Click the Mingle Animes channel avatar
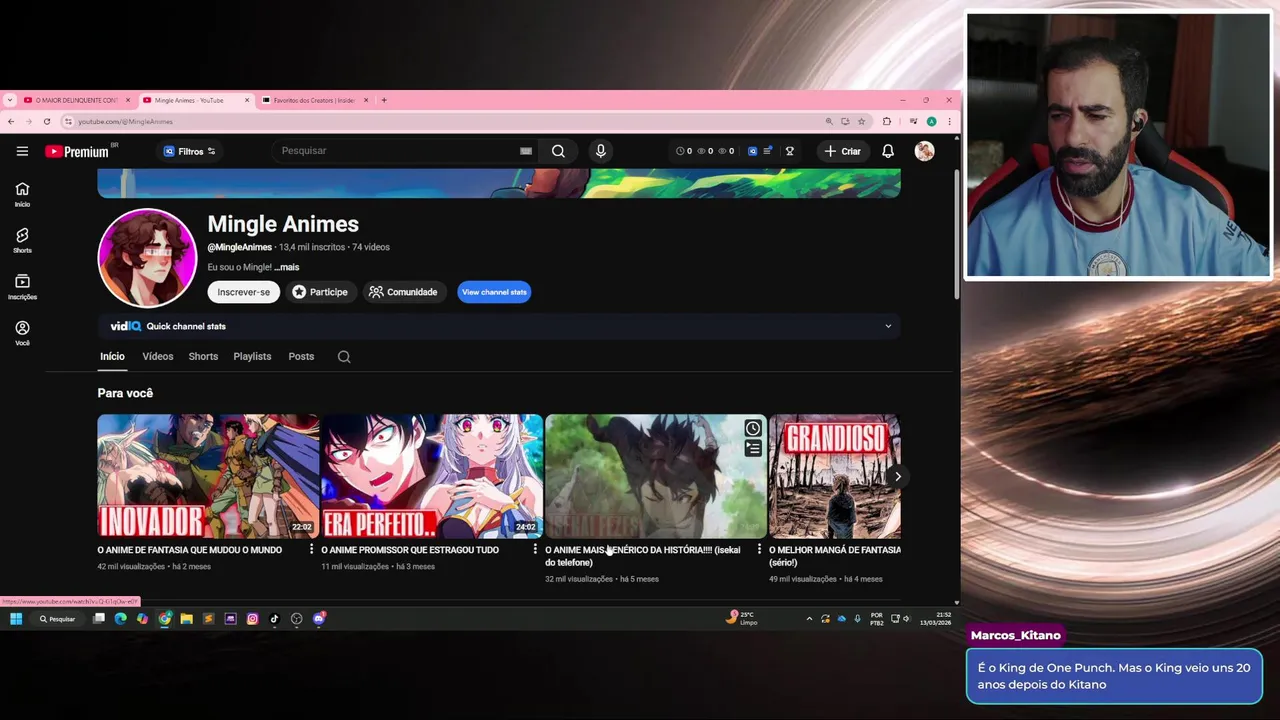 tap(147, 258)
